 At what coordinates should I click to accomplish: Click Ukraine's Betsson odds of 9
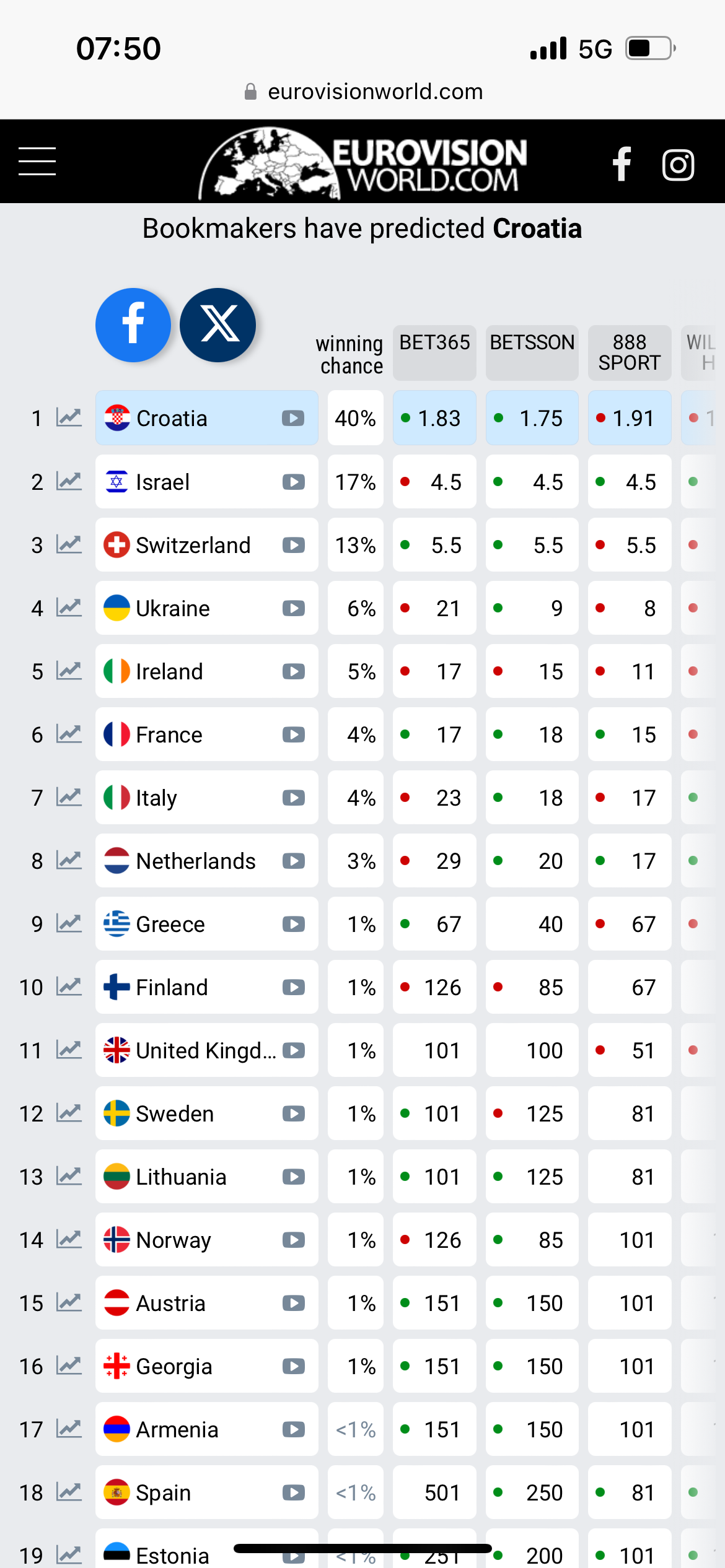point(532,608)
